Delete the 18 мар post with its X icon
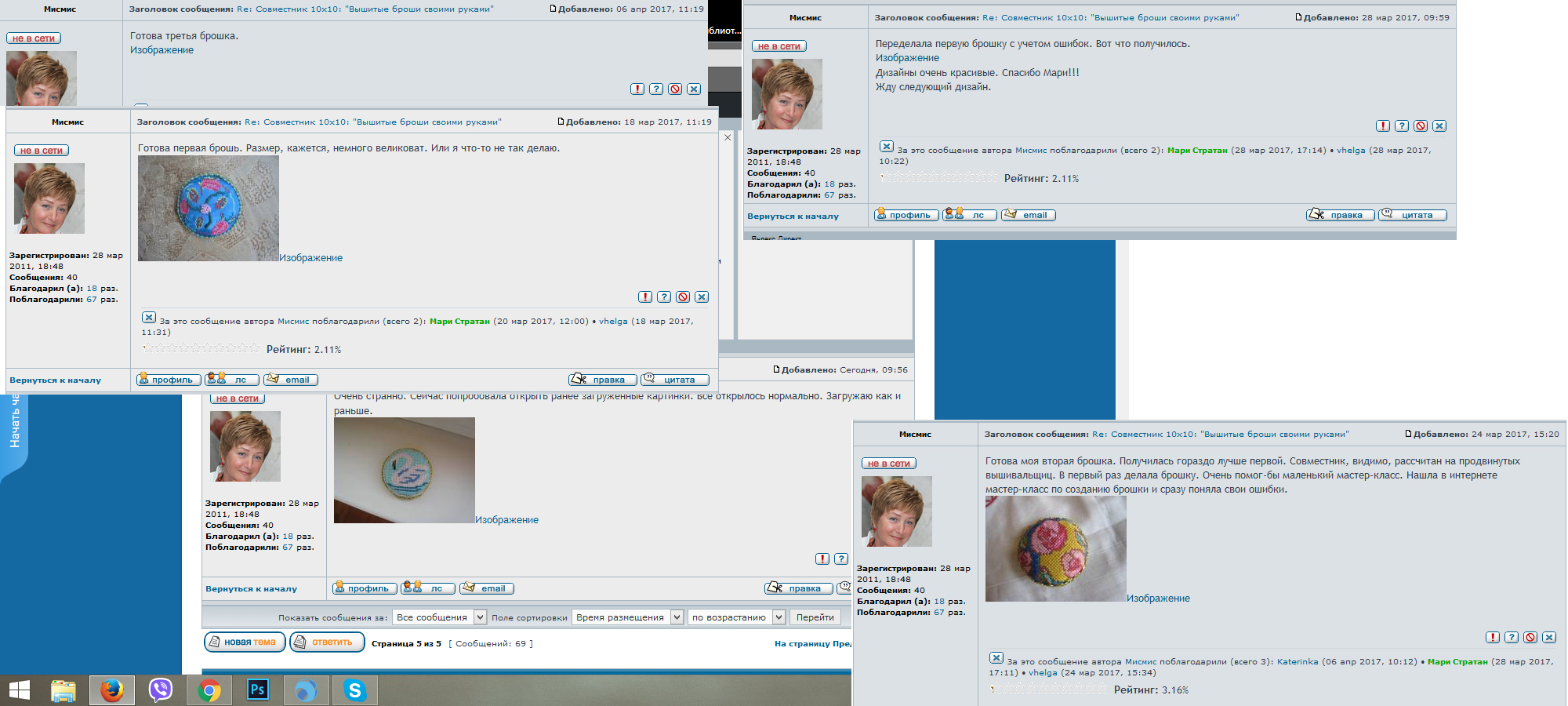The image size is (1568, 706). (x=702, y=297)
